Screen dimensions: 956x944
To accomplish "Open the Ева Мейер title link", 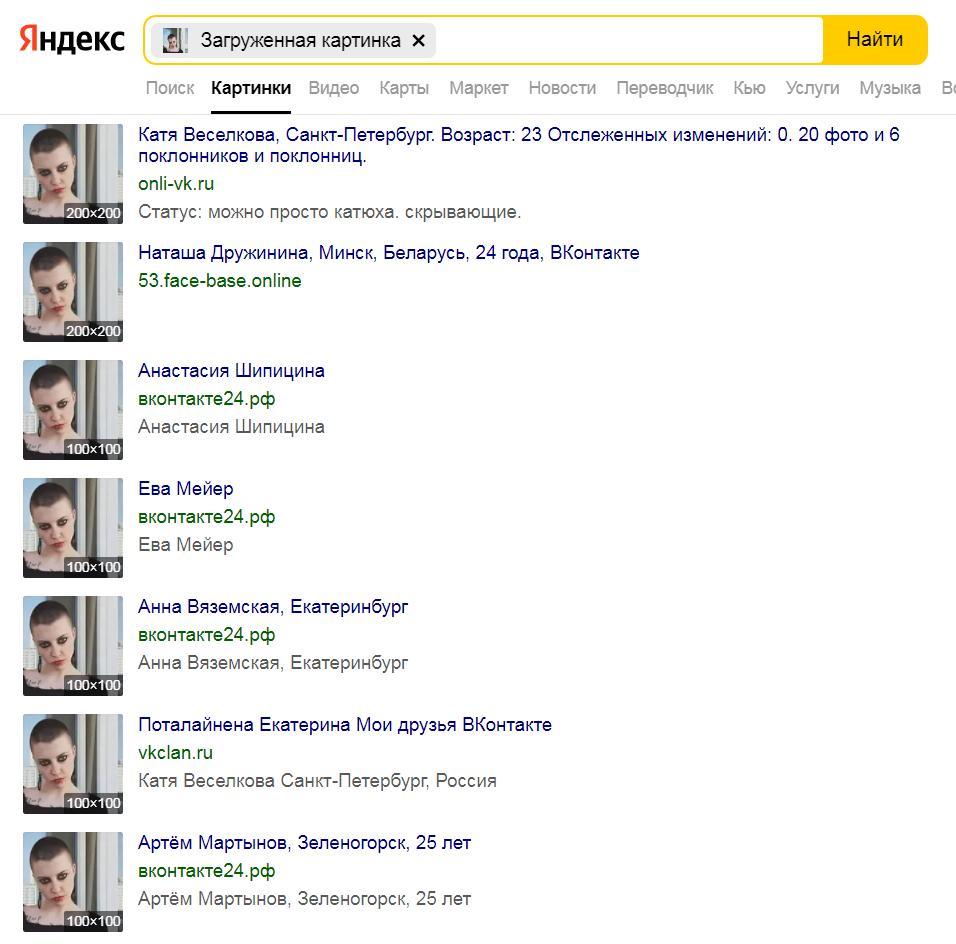I will [185, 488].
